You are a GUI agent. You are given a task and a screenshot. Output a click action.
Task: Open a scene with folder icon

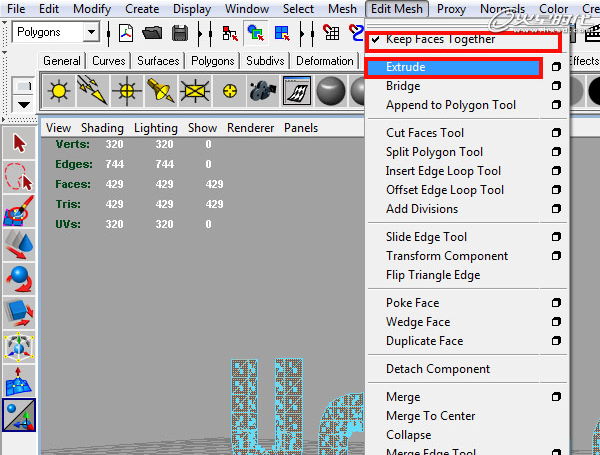(152, 33)
